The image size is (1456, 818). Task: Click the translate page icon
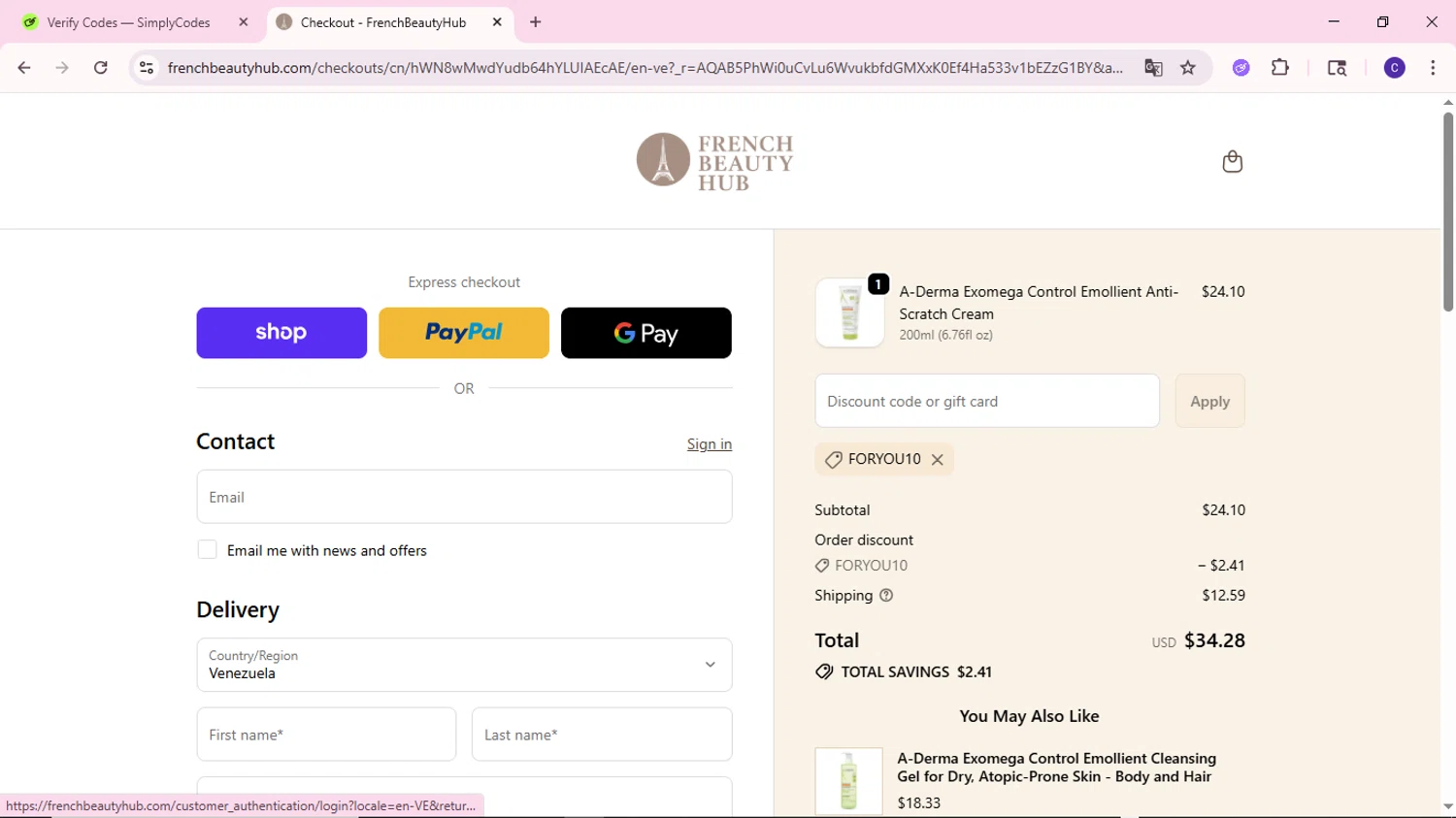(x=1153, y=68)
